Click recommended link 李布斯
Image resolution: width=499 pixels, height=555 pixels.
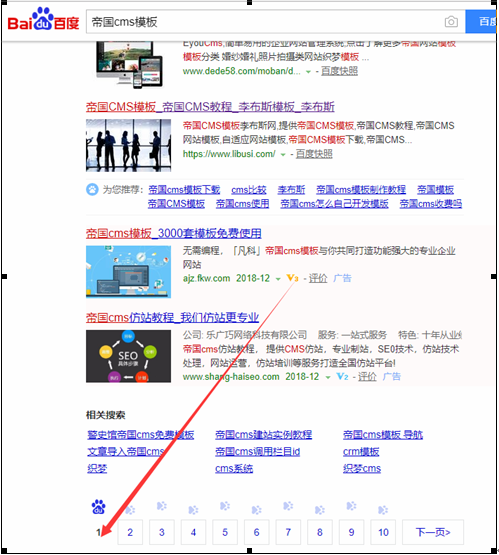(291, 190)
